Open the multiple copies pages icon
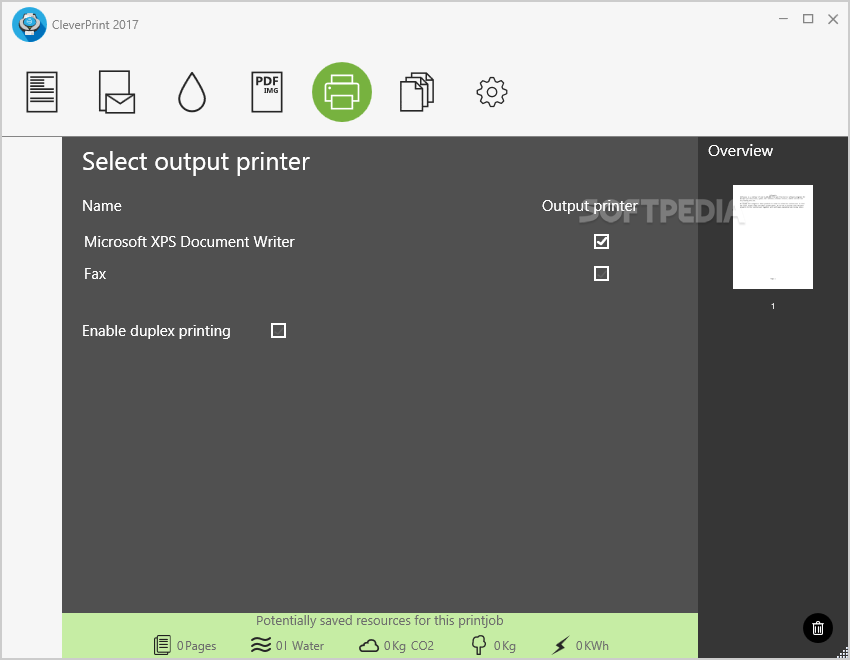This screenshot has width=850, height=660. (x=417, y=92)
